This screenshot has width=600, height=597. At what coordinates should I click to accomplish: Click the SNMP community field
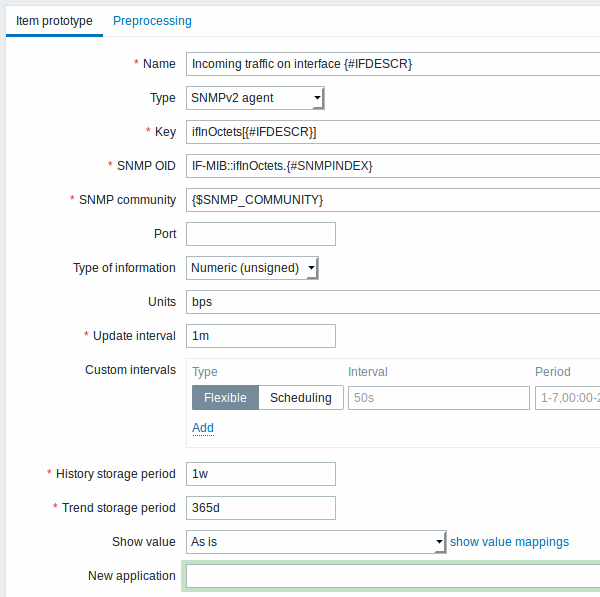tap(393, 200)
